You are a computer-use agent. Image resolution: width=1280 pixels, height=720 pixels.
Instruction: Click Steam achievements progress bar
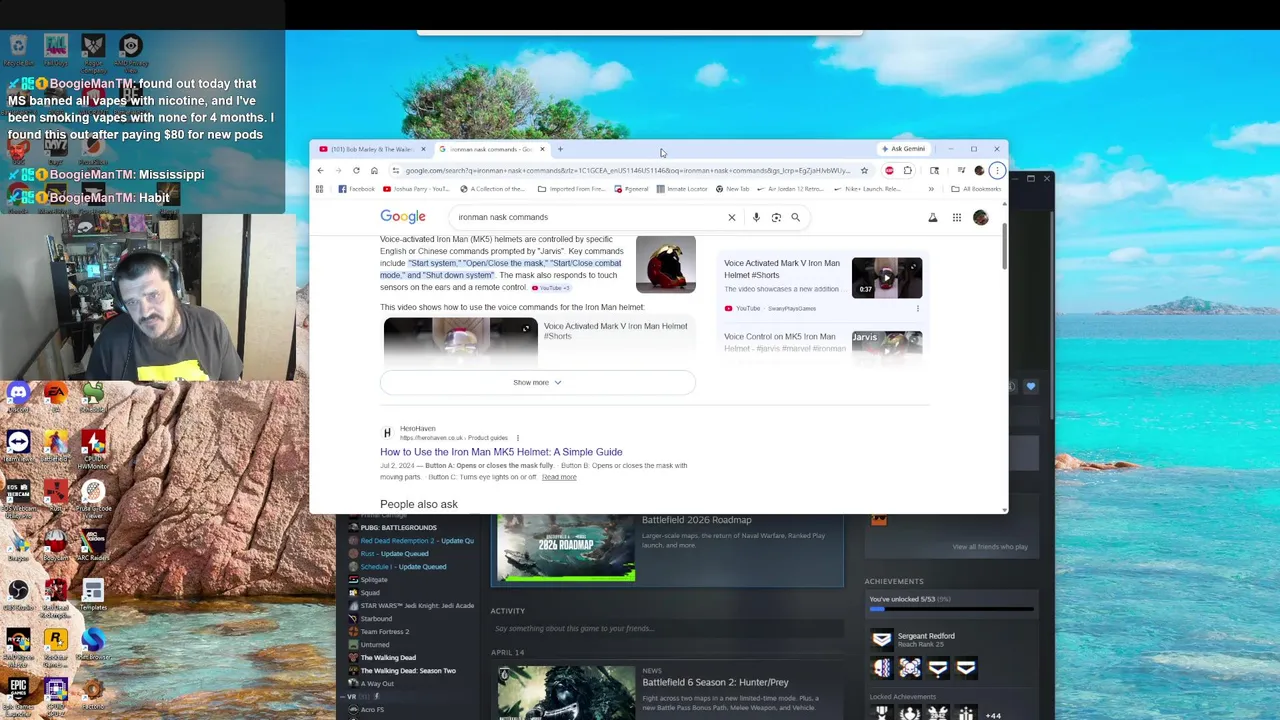[x=951, y=609]
